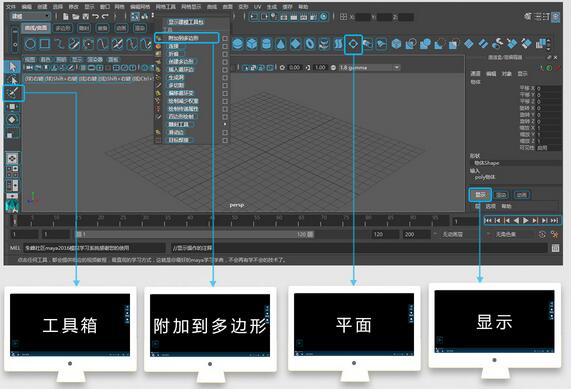571x389 pixels.
Task: Switch to the 曲线/曲面 shelf tab
Action: click(36, 28)
